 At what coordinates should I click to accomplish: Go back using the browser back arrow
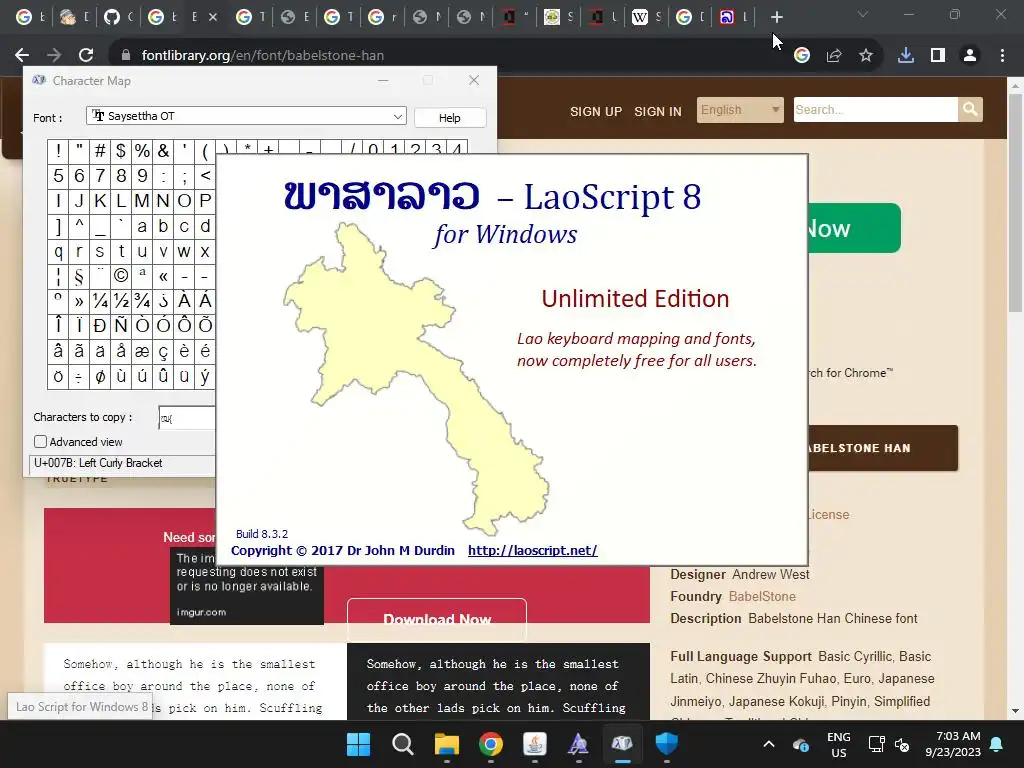(22, 56)
